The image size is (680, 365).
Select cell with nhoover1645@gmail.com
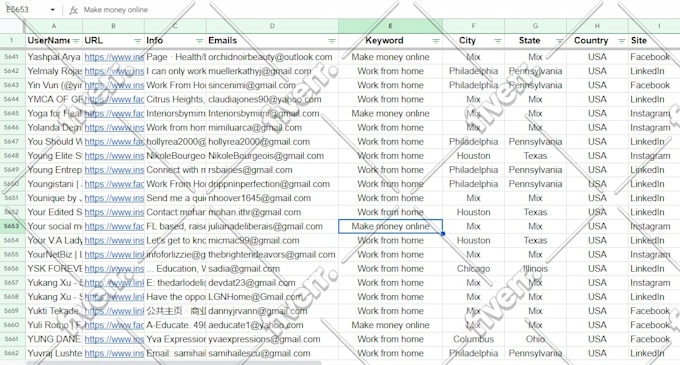[x=272, y=198]
